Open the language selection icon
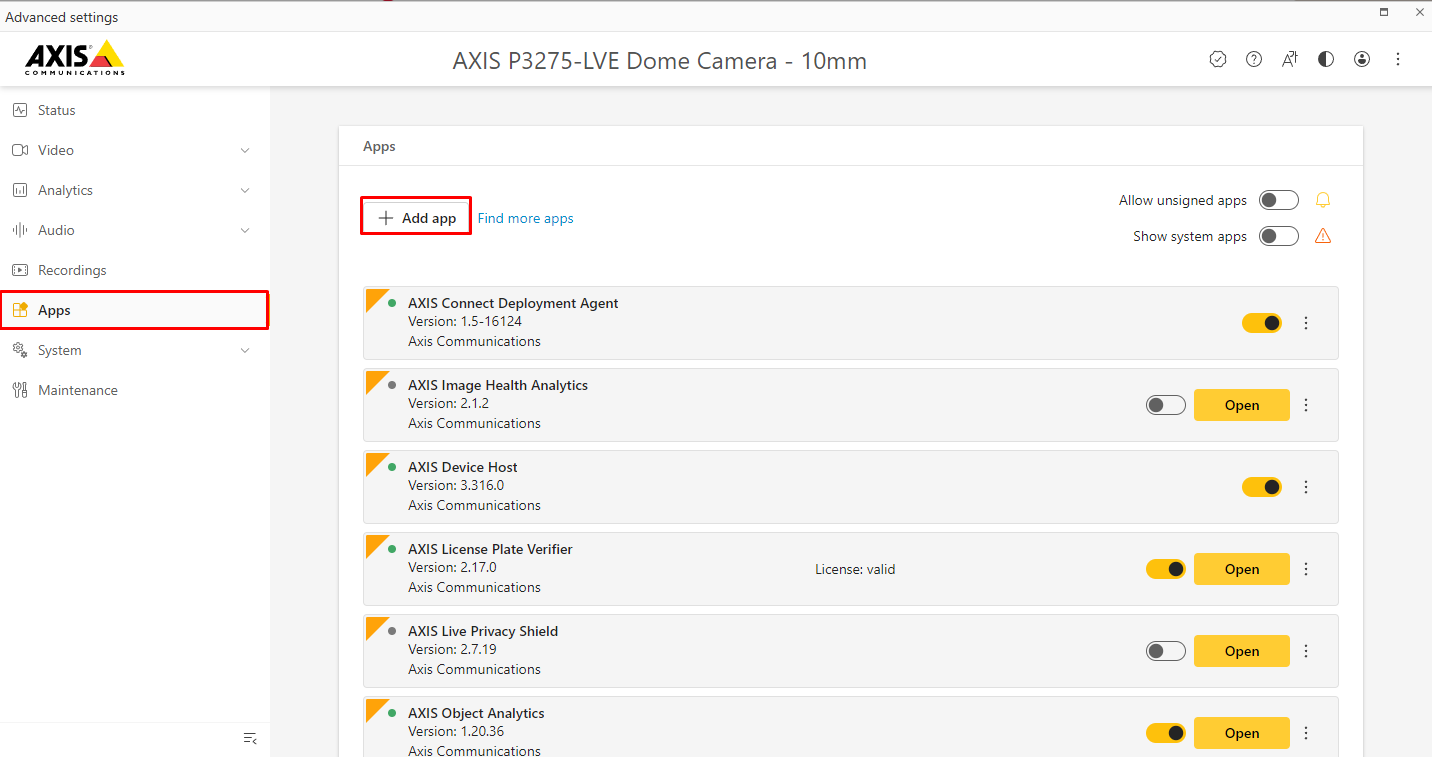Viewport: 1432px width, 757px height. [1290, 59]
